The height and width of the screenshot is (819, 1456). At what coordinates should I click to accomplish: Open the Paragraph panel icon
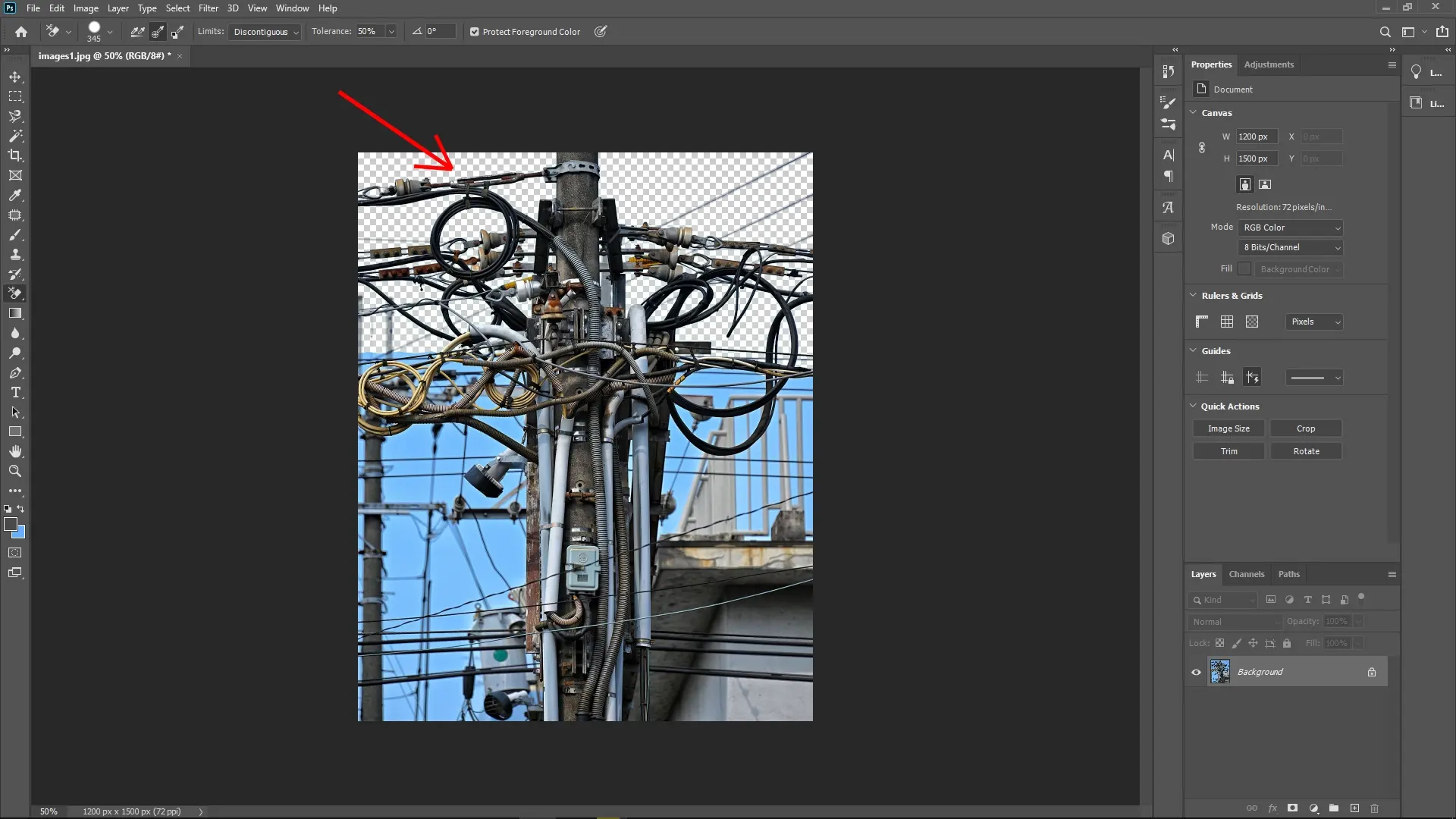coord(1168,176)
